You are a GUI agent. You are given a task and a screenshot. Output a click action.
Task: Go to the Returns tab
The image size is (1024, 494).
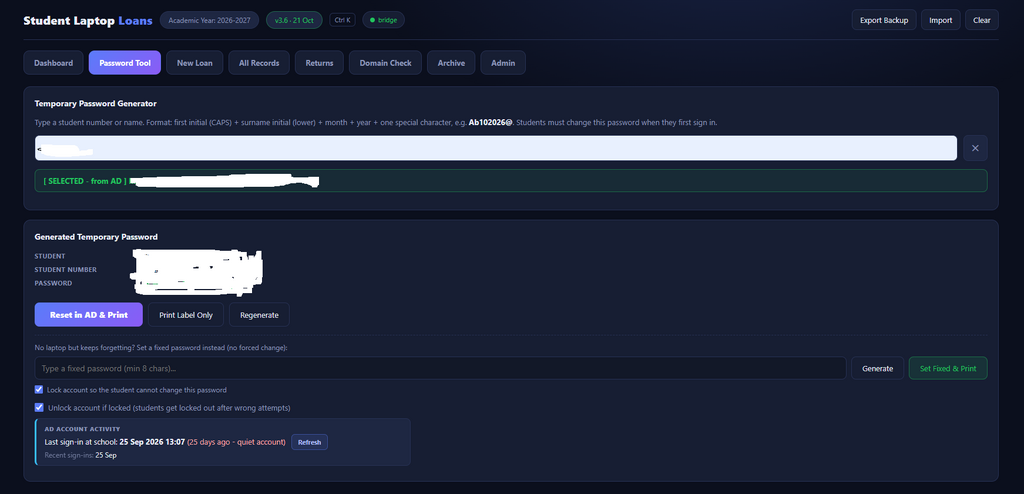[319, 63]
